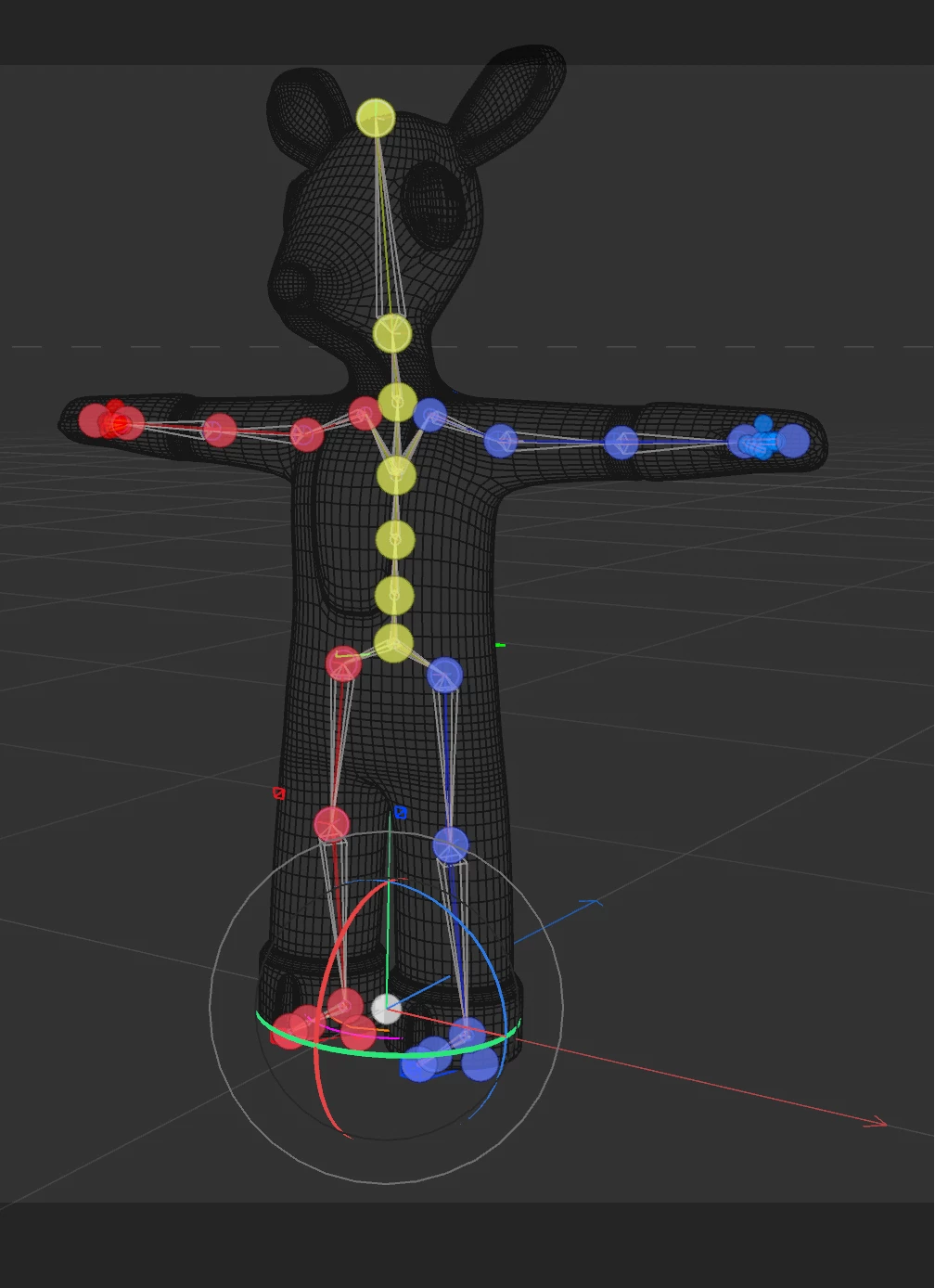Select the red hip joint control

coord(343,664)
